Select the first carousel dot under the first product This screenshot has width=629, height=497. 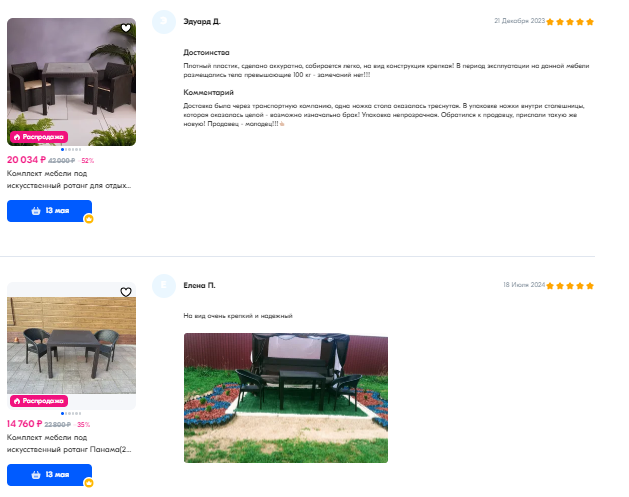point(62,149)
